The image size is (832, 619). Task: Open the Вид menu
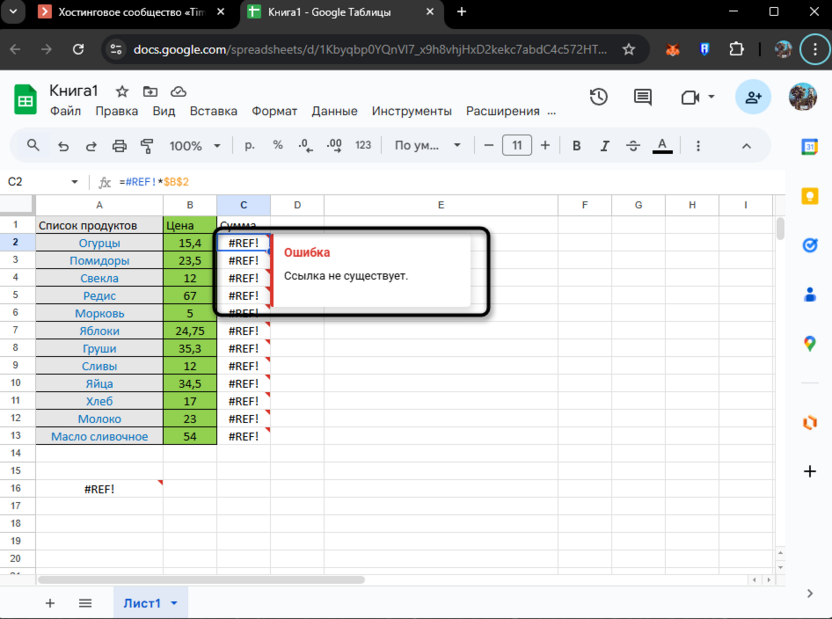click(163, 111)
